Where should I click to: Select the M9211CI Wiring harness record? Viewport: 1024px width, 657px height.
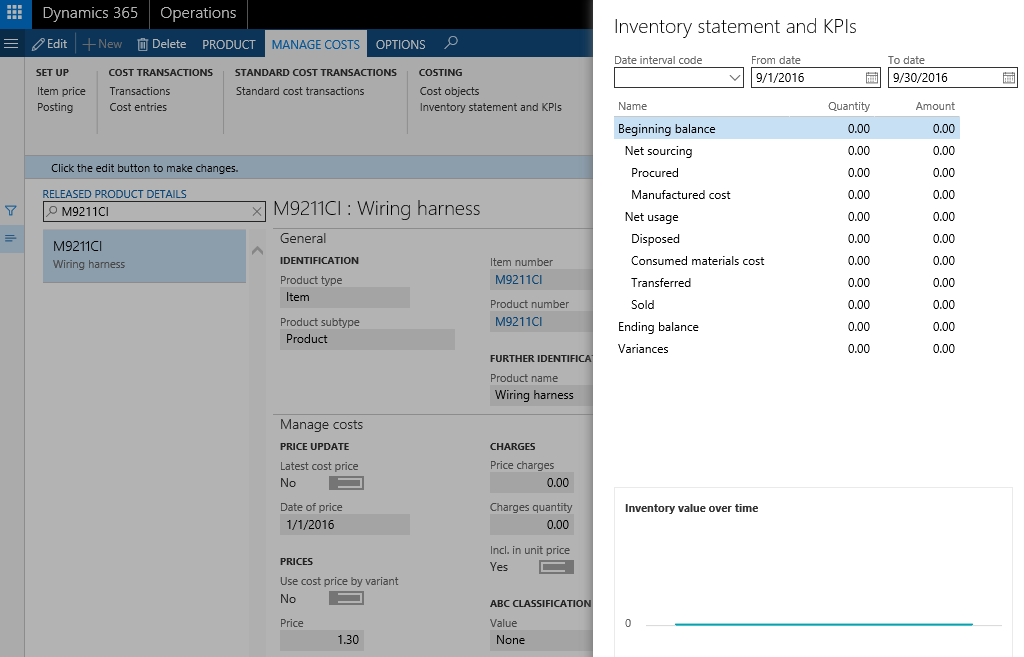click(143, 255)
